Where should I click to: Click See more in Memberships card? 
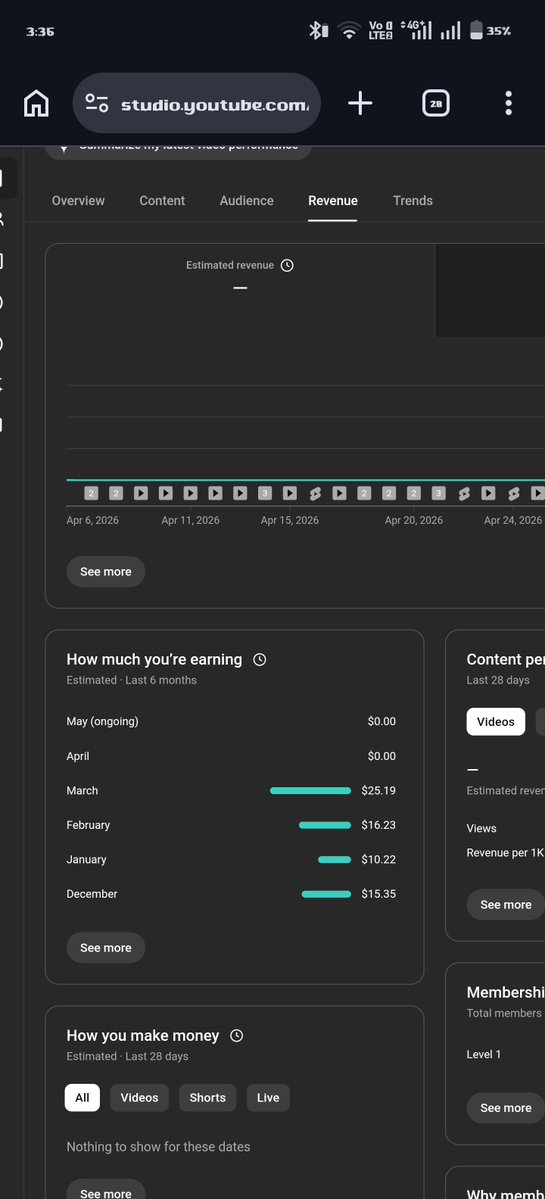505,1108
